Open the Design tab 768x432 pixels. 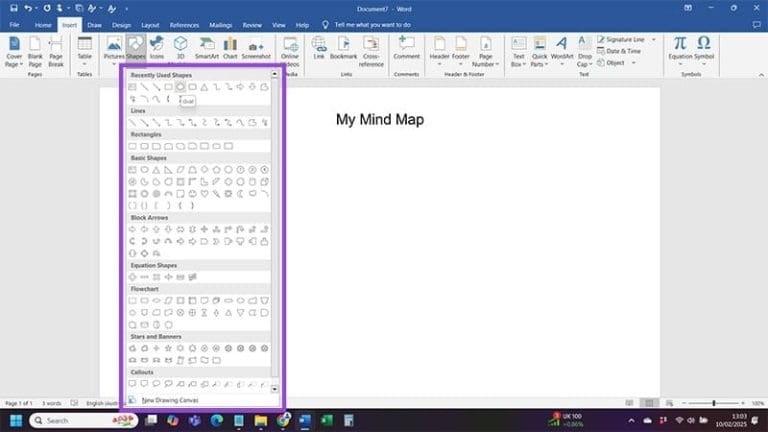(x=121, y=25)
